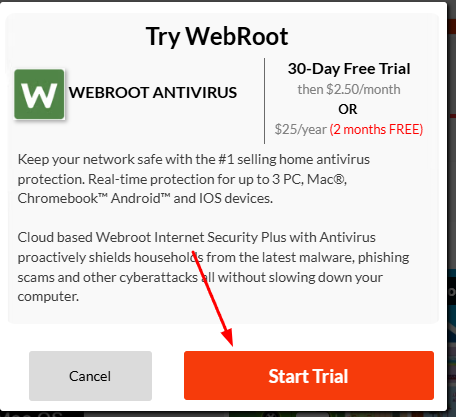This screenshot has height=417, width=456.
Task: Click the vertical divider beside the pricing
Action: click(x=265, y=101)
